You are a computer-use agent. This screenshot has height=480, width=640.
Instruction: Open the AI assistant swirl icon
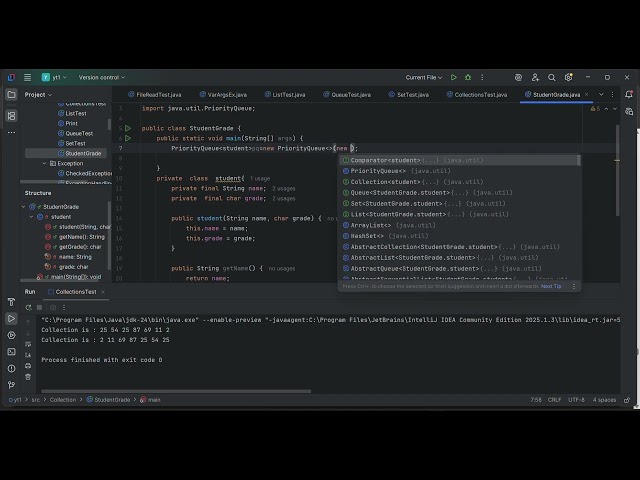tap(518, 77)
